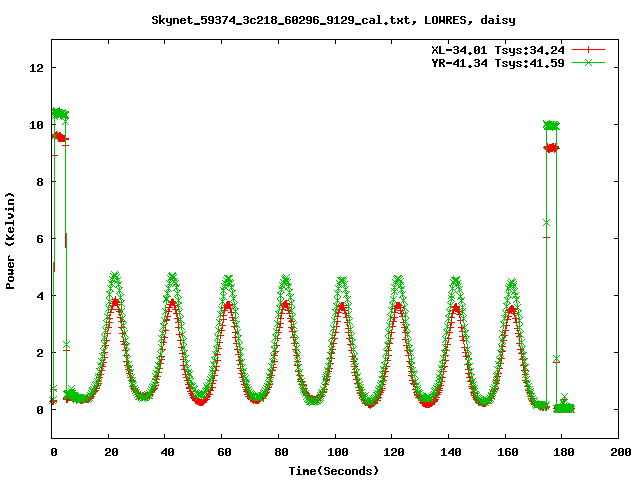Click the x-axis tick label 160
This screenshot has width=640, height=480.
coord(508,452)
